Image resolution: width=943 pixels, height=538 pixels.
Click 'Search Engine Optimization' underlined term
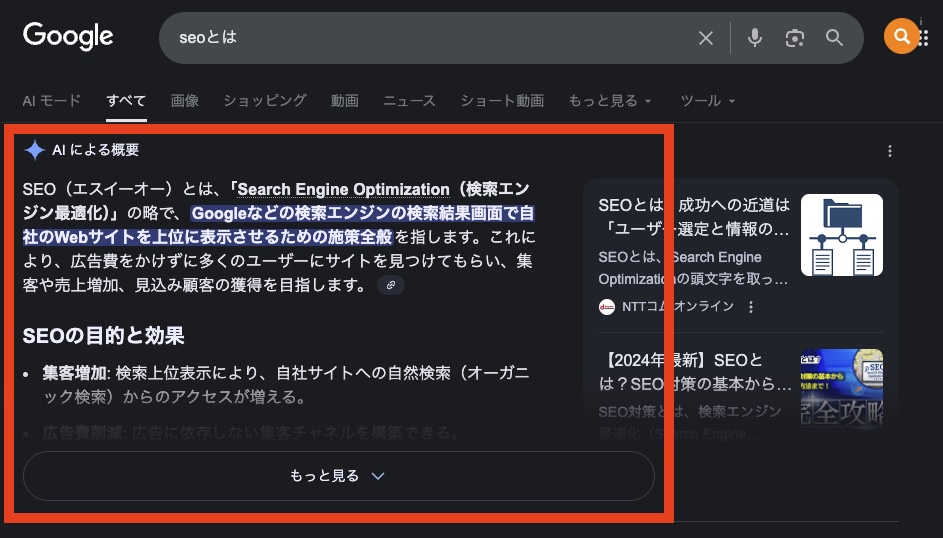[343, 189]
